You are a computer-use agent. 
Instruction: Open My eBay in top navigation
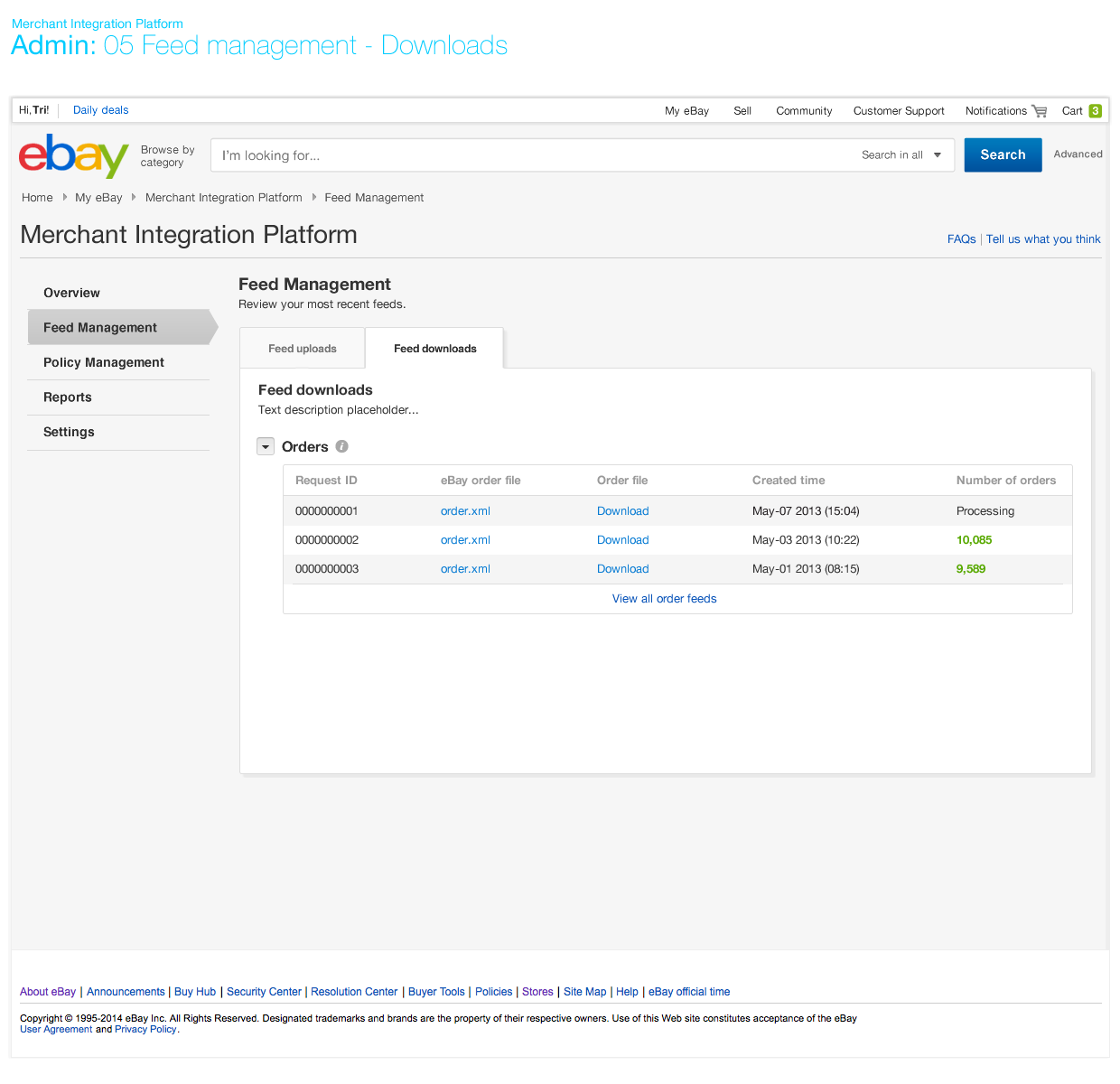point(686,111)
